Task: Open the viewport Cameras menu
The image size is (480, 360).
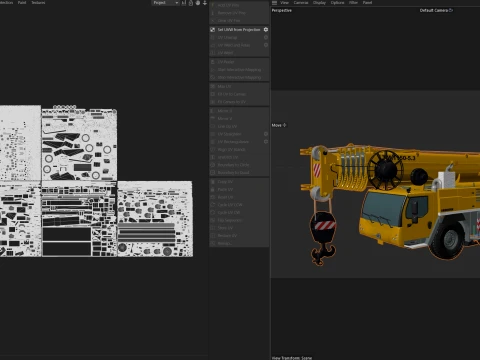Action: point(301,3)
